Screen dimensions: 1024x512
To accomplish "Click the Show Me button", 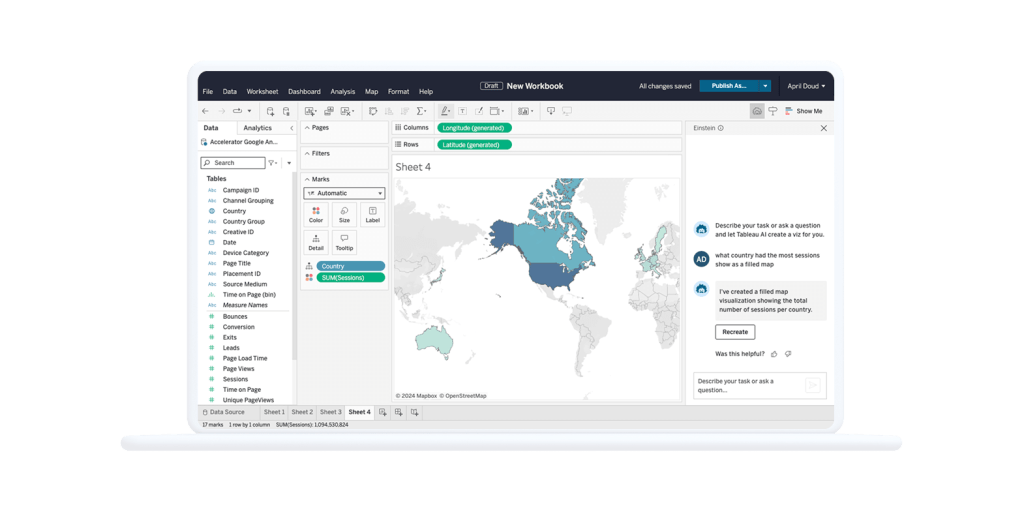I will [804, 111].
